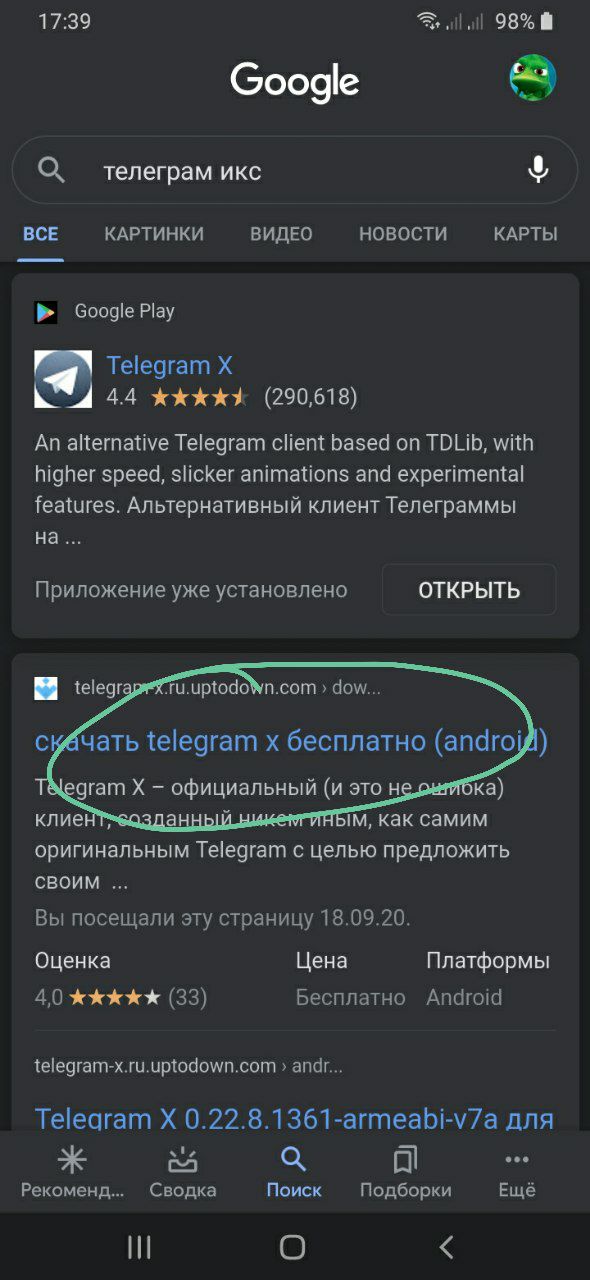Tap the ОТКРЫТЬ button

click(x=469, y=590)
